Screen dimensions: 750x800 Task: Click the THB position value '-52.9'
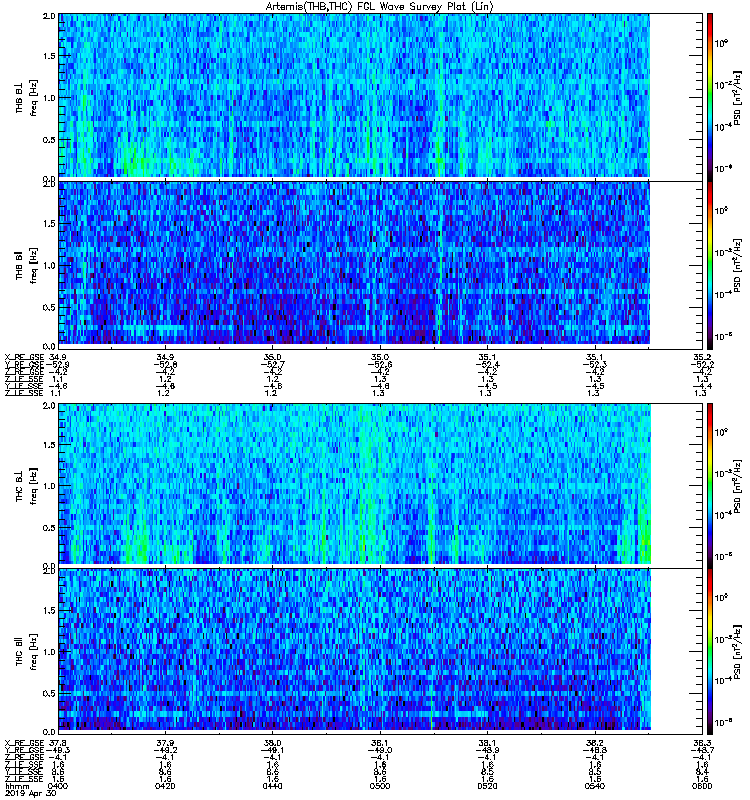coord(58,365)
